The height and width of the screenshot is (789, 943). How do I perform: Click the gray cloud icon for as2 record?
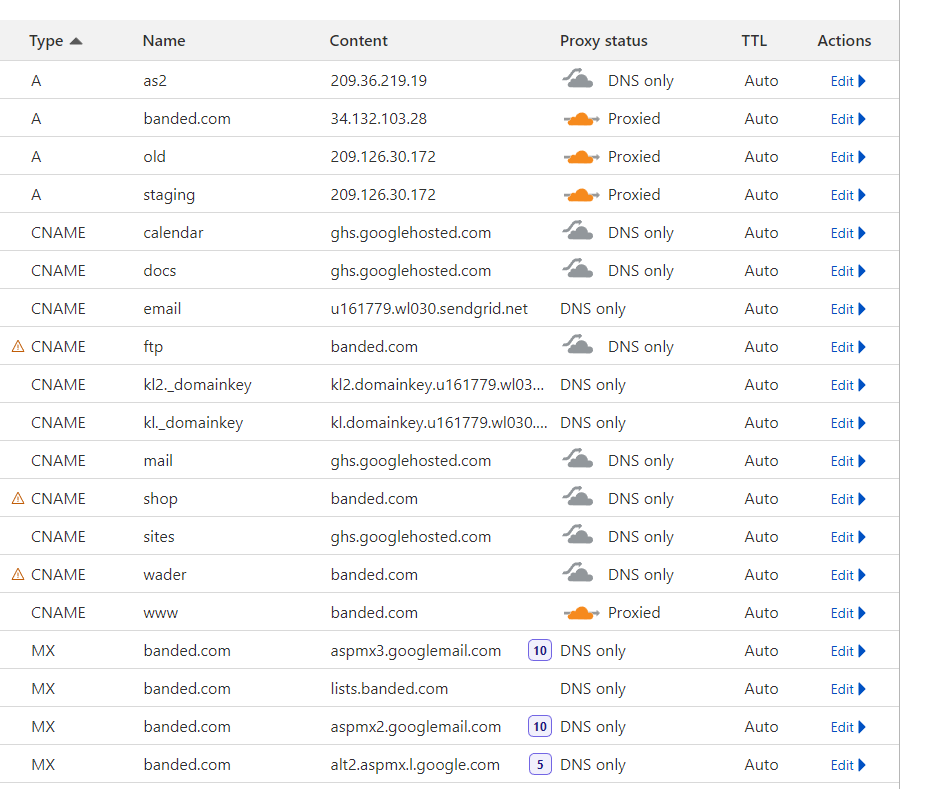pos(578,79)
